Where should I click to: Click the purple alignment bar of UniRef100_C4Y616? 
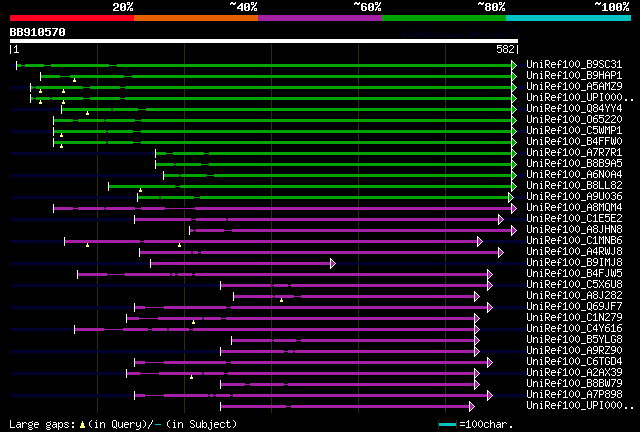(x=274, y=329)
